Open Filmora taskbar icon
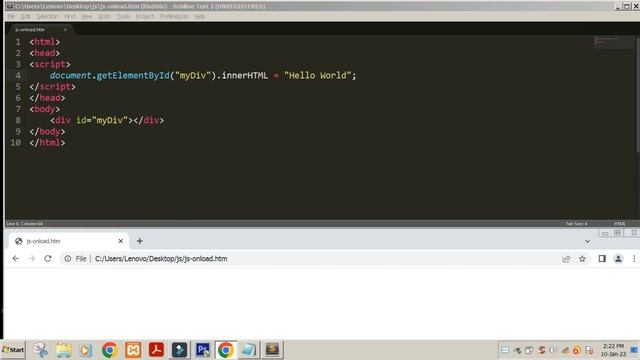The image size is (640, 360). click(179, 350)
